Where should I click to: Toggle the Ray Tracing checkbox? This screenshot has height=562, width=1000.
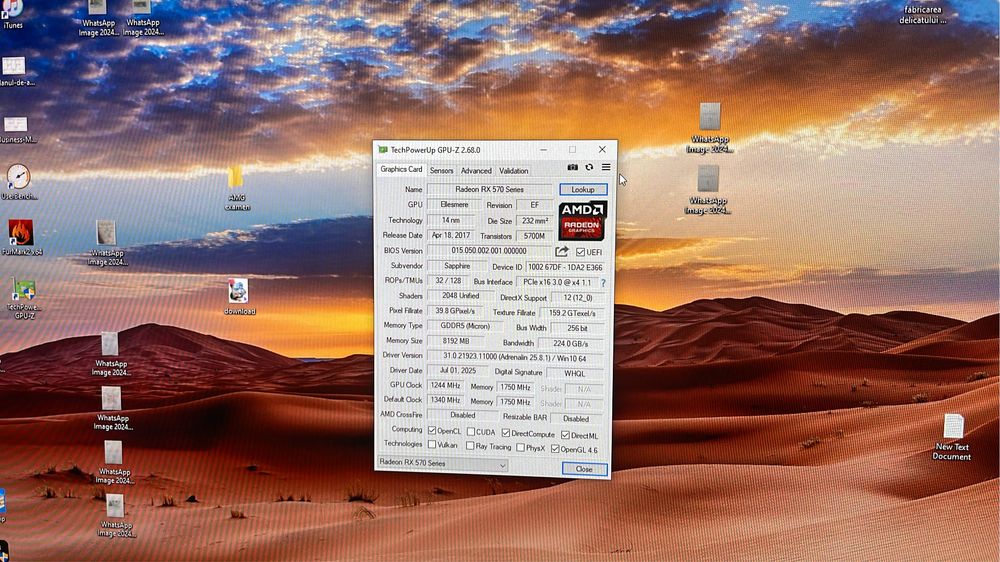click(x=470, y=447)
